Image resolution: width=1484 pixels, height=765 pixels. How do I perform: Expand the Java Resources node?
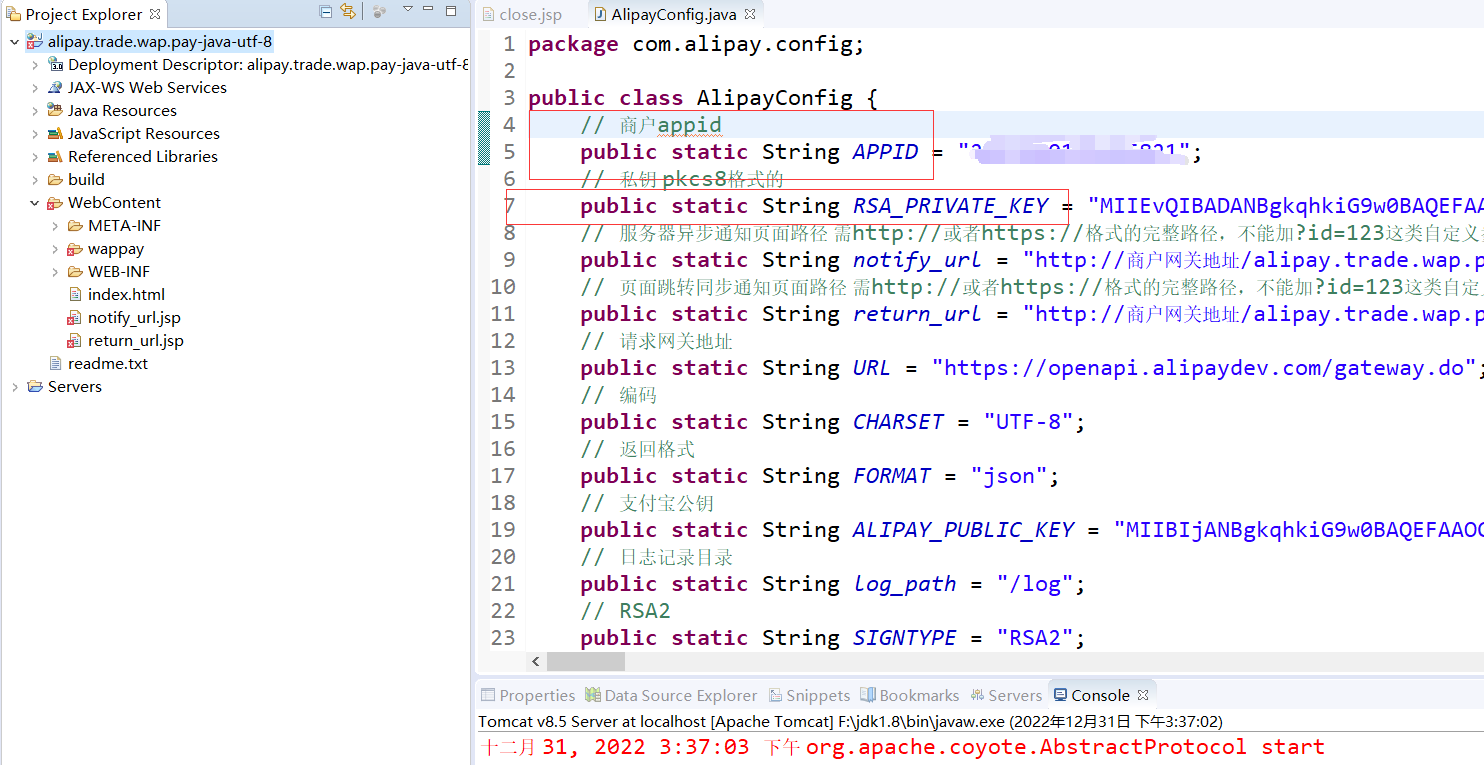click(35, 111)
